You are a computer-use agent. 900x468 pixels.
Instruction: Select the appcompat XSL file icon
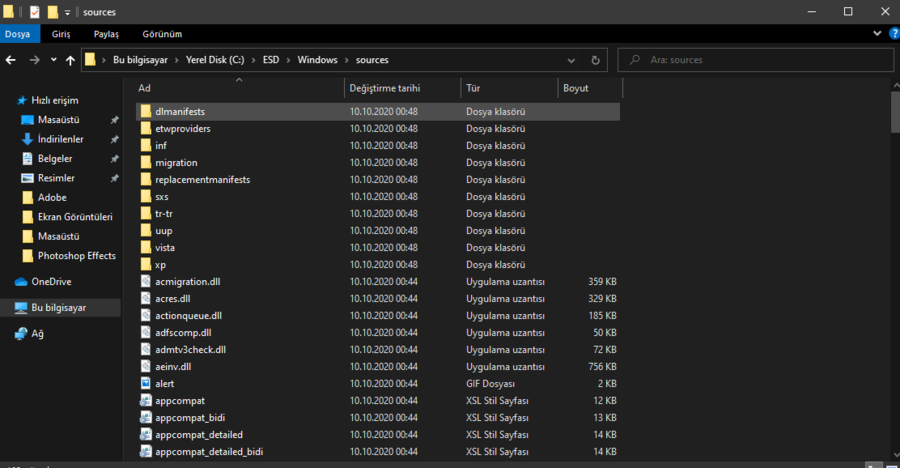pos(145,401)
